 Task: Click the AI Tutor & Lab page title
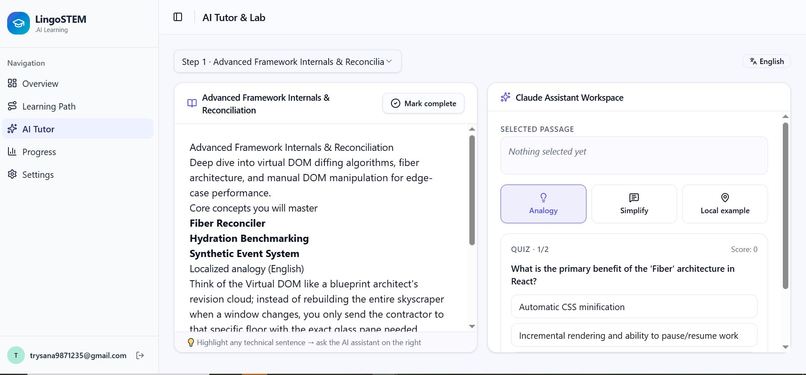tap(234, 17)
